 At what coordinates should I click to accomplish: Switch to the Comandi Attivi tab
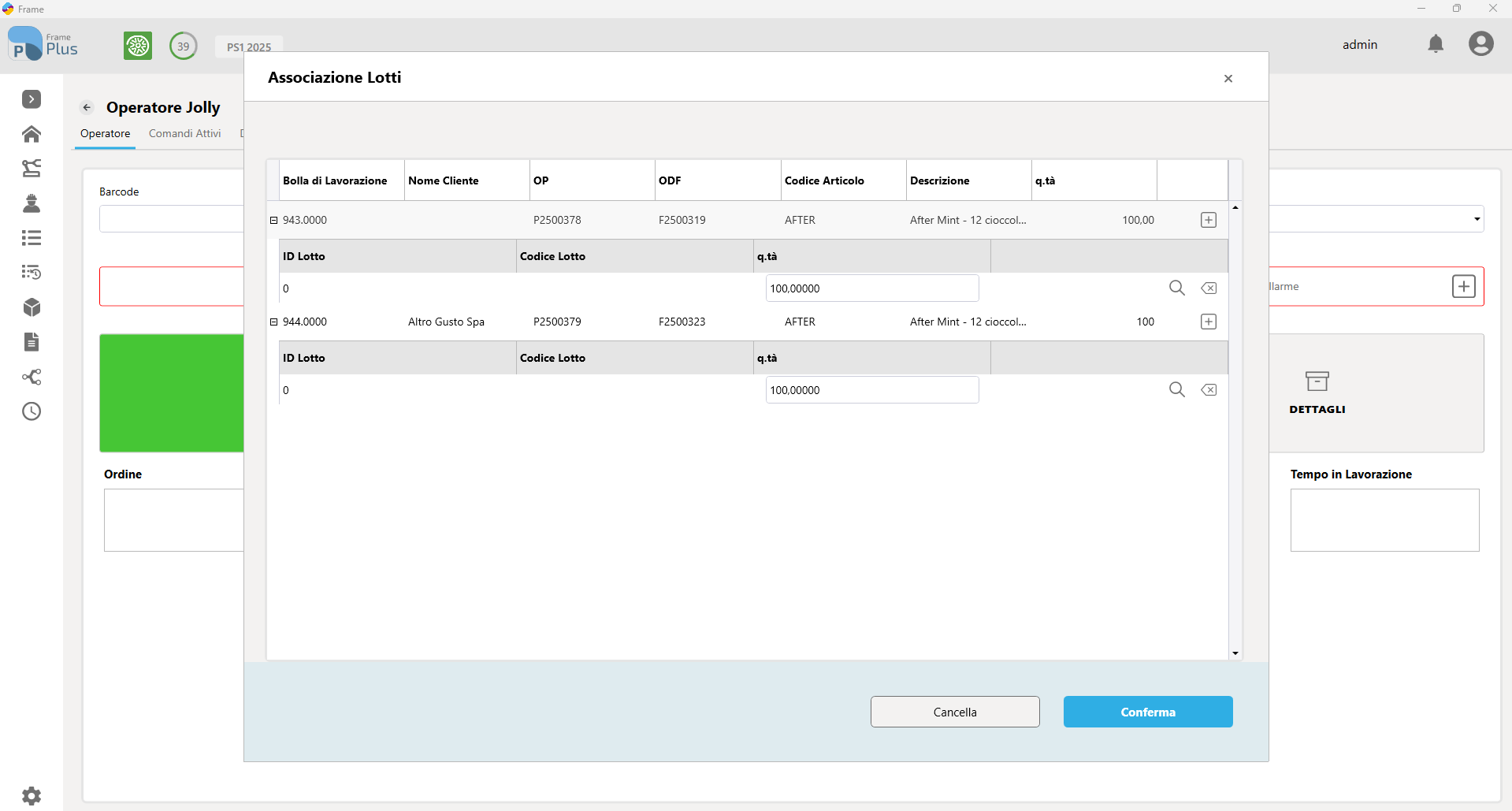[x=185, y=133]
